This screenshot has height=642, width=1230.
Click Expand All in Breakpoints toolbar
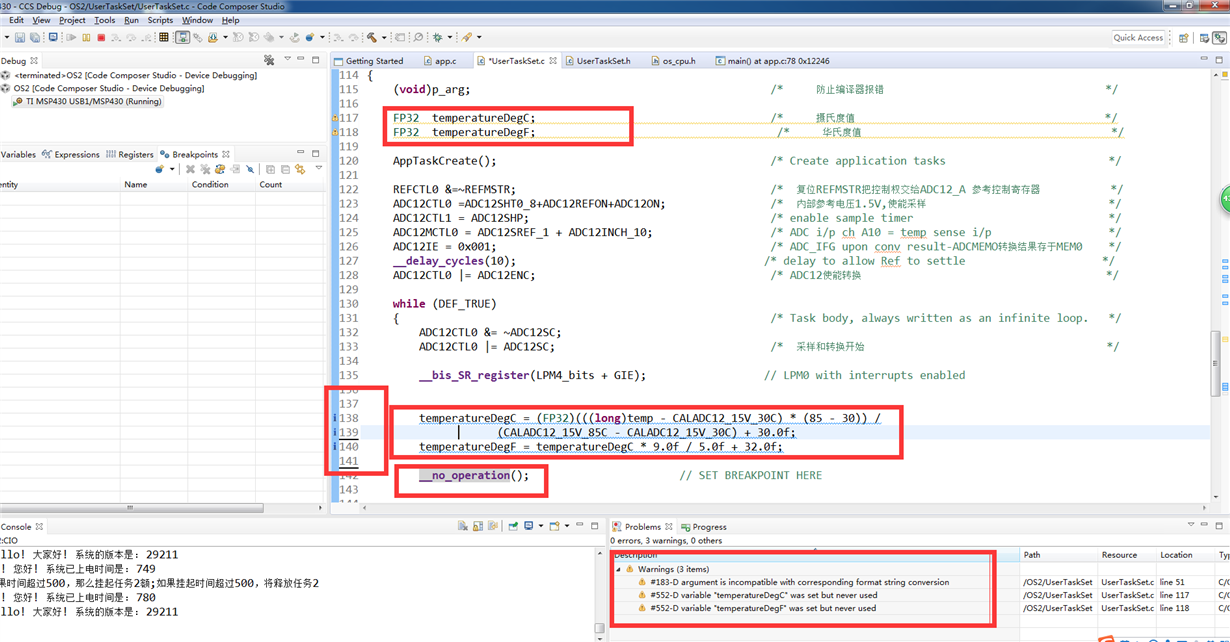pyautogui.click(x=270, y=169)
